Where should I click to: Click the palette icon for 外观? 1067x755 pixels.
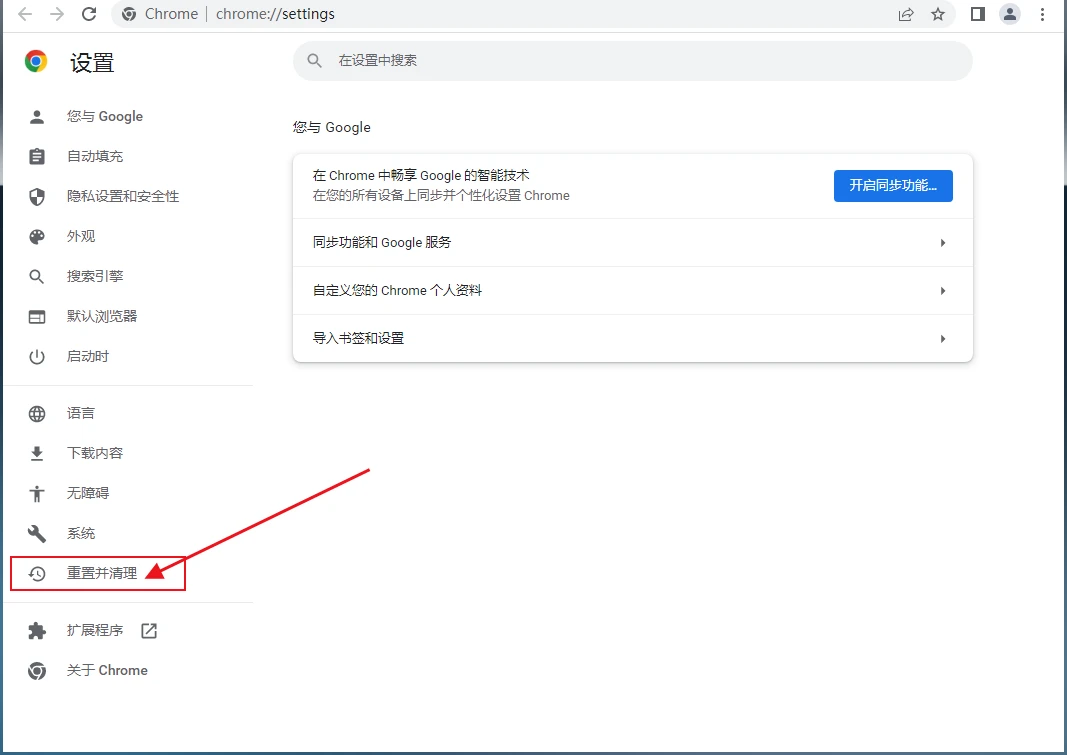37,237
